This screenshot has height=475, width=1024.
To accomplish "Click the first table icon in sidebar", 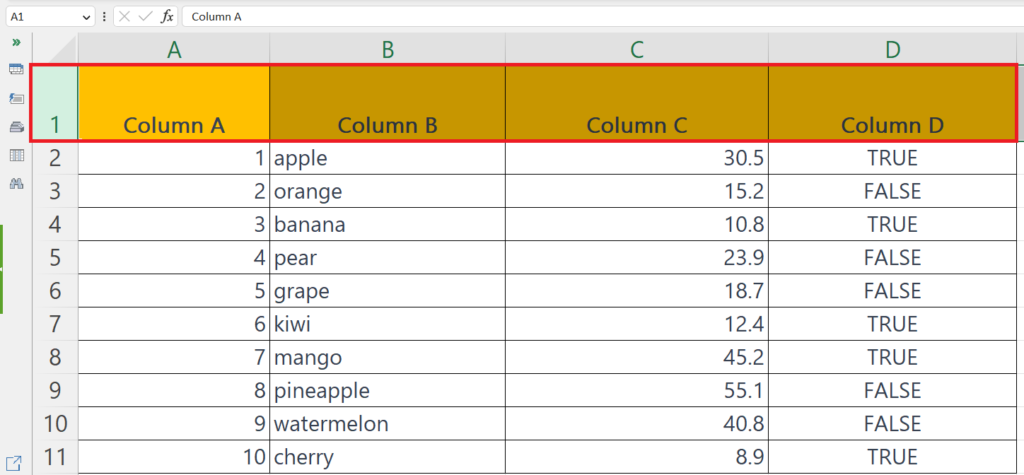I will click(x=16, y=70).
